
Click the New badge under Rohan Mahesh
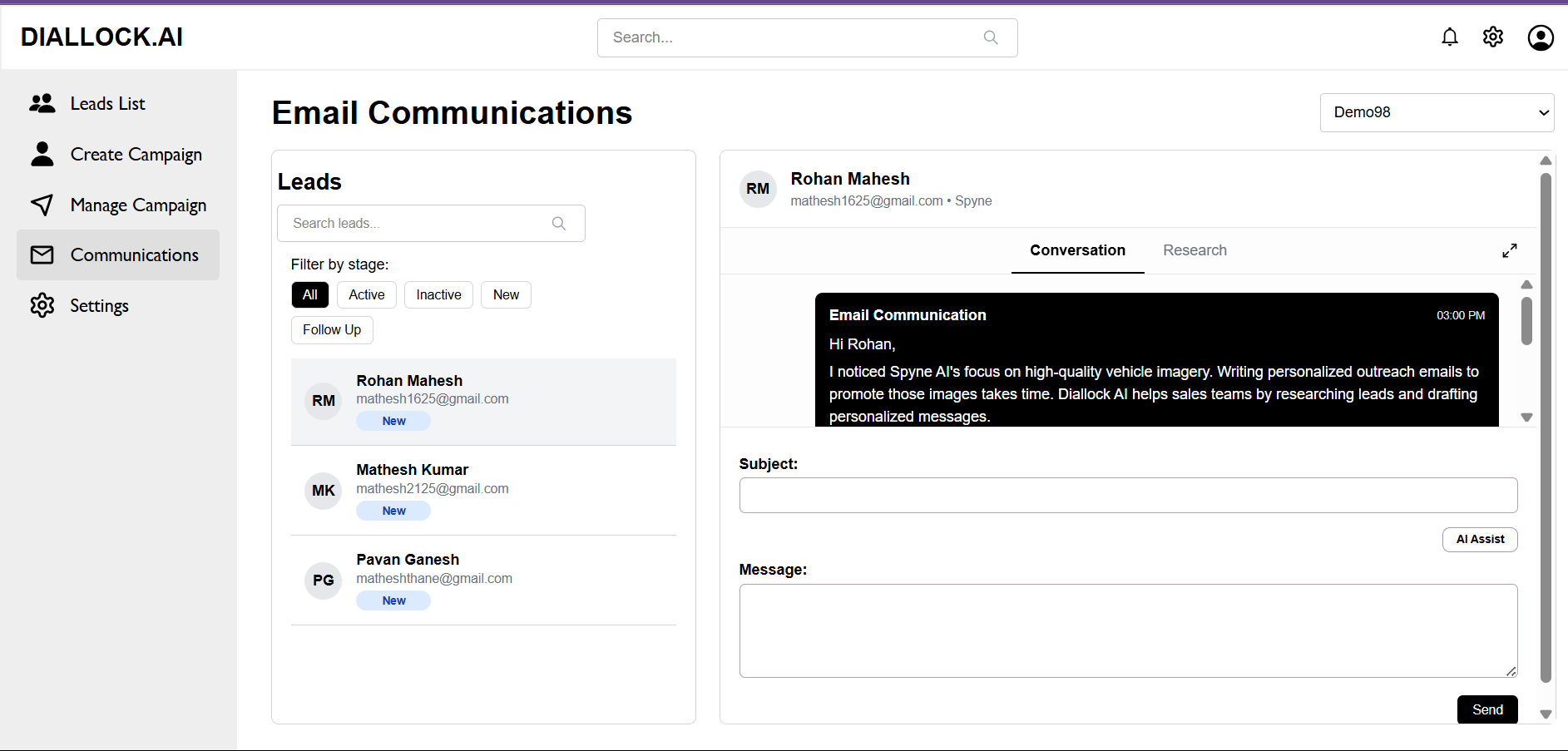coord(393,421)
